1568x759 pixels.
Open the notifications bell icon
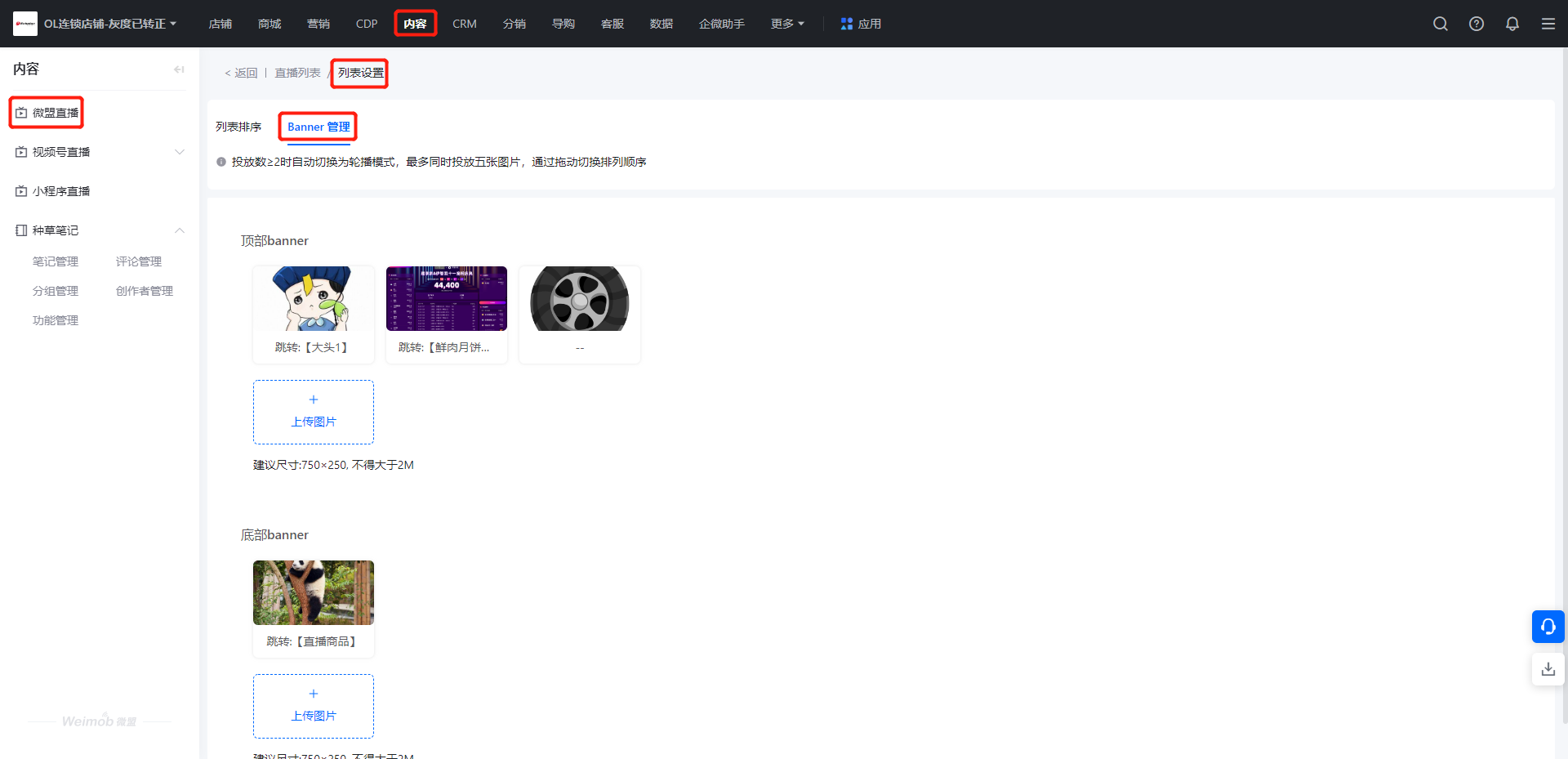pos(1512,24)
